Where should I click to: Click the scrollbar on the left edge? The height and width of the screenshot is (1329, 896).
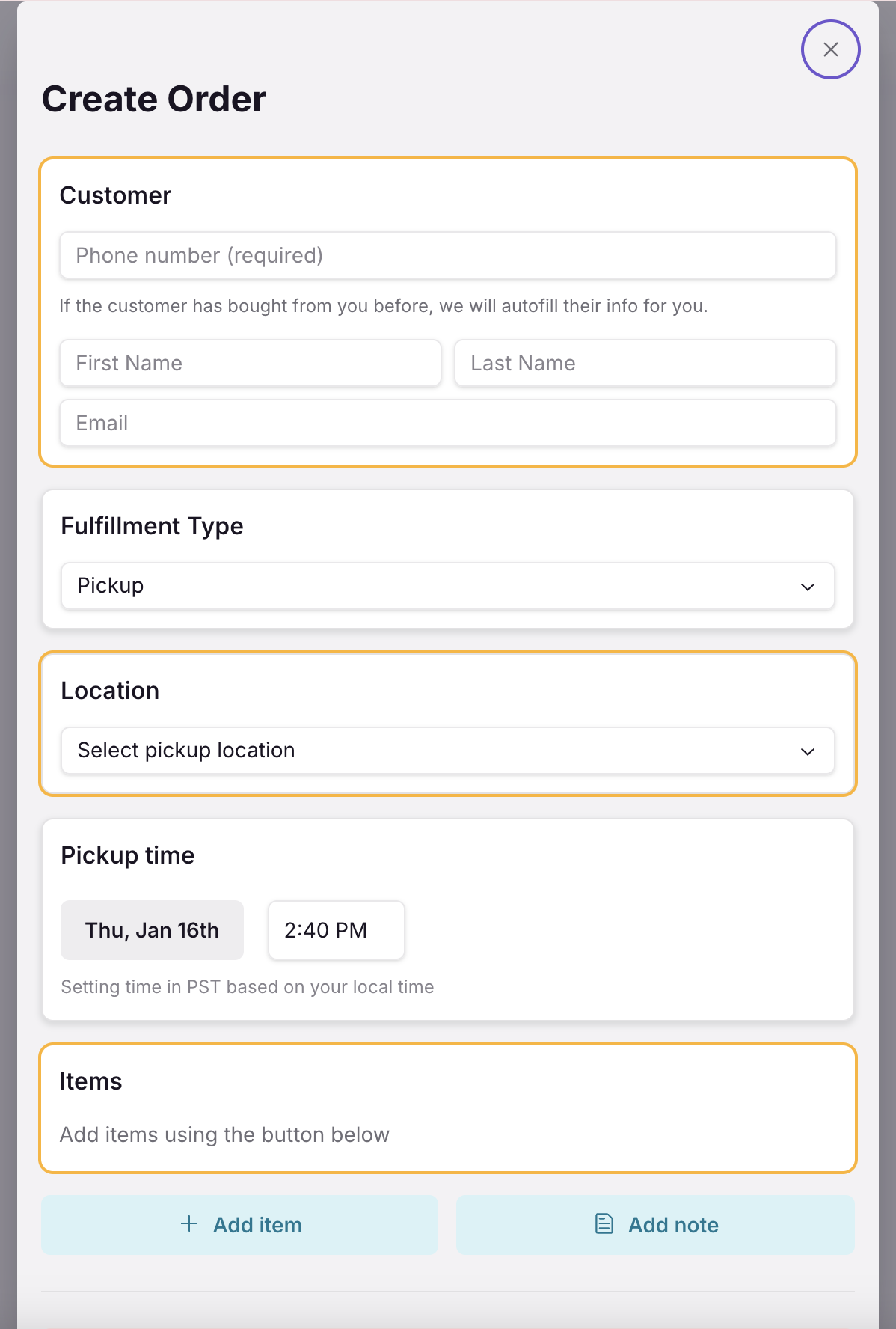(x=7, y=664)
